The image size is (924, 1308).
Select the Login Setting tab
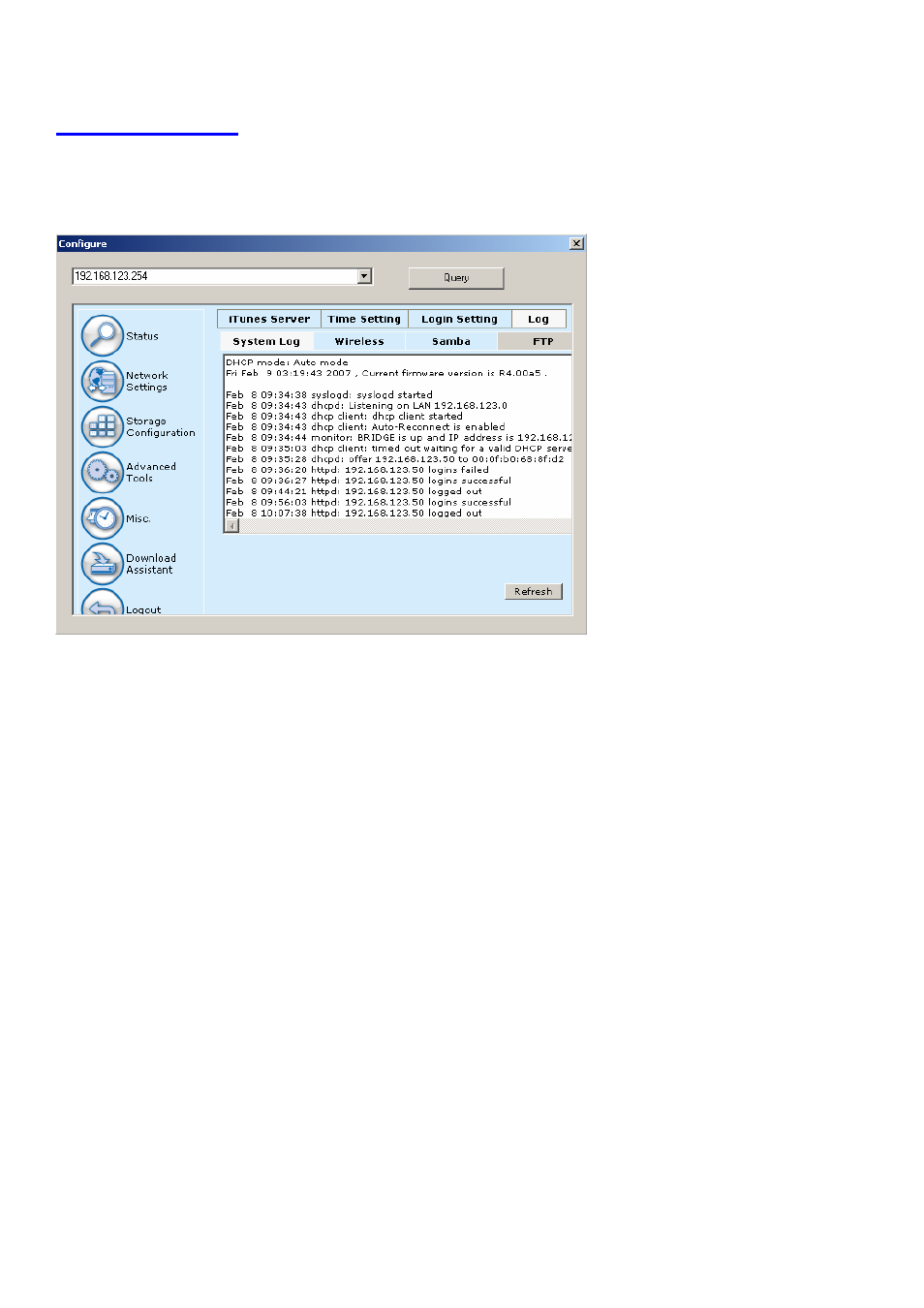pos(459,319)
